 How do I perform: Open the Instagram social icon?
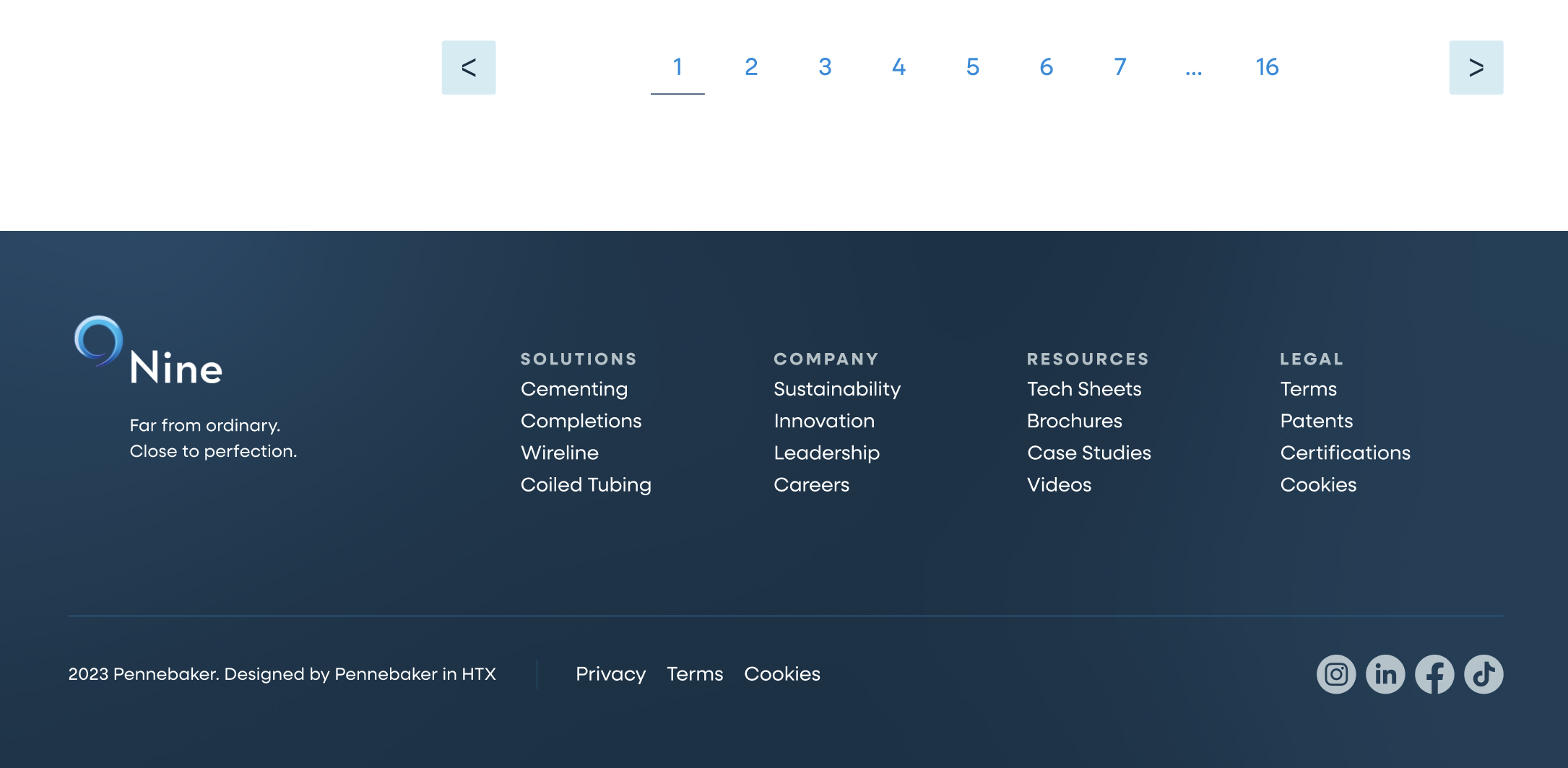pos(1335,674)
